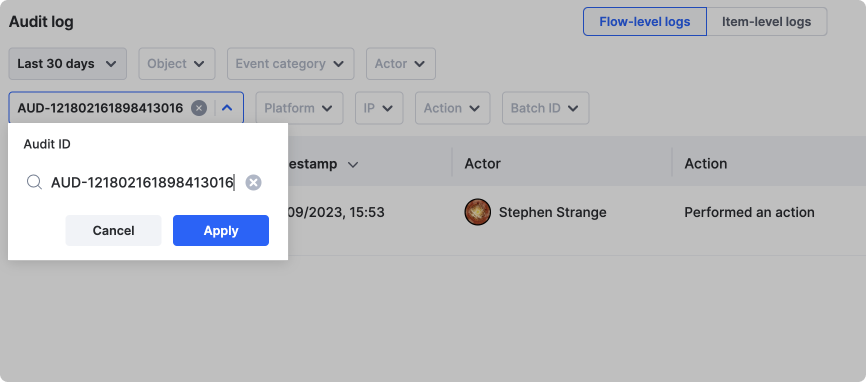Image resolution: width=866 pixels, height=382 pixels.
Task: Cancel the Audit ID filter popup
Action: 113,230
